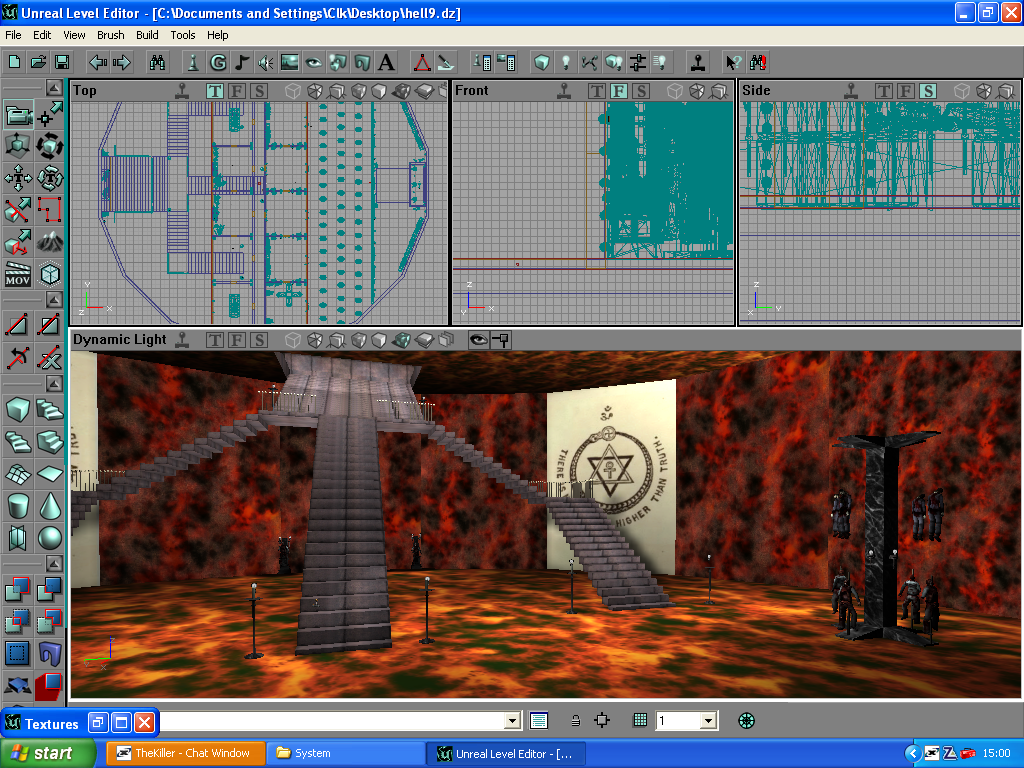Open the Build menu
1024x768 pixels.
pyautogui.click(x=147, y=35)
